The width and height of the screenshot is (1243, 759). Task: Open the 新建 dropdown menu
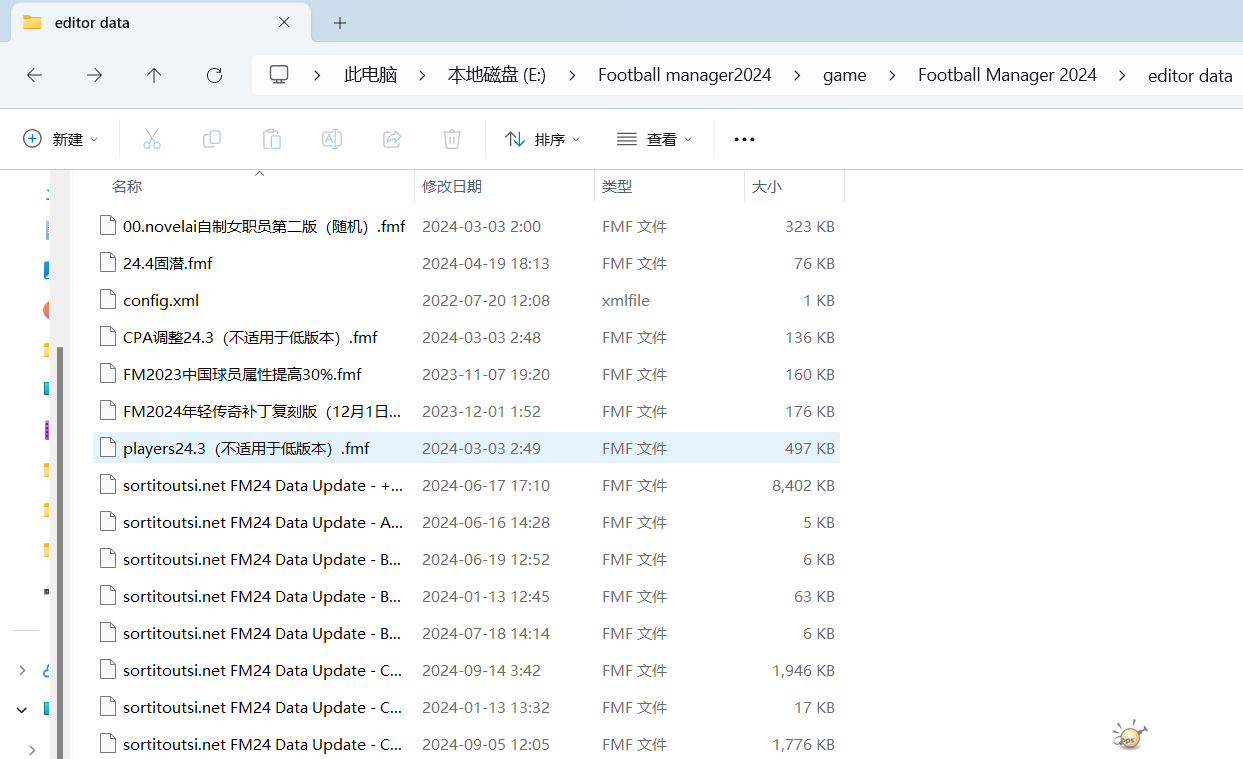61,139
